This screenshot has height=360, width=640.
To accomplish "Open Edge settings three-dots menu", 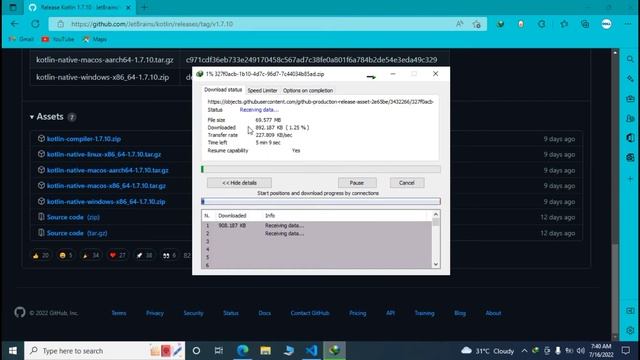I will 628,24.
